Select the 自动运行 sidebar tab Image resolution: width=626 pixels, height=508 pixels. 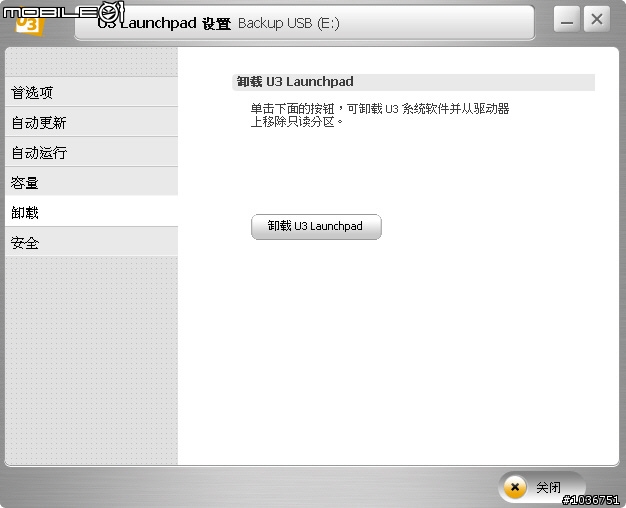(91, 152)
